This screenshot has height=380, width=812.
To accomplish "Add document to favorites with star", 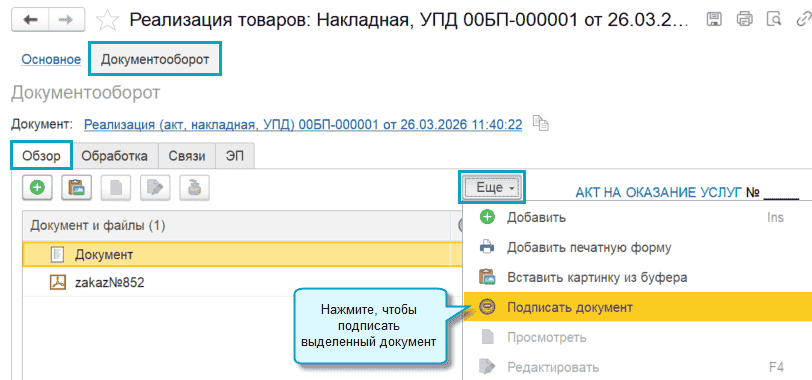I will click(108, 20).
